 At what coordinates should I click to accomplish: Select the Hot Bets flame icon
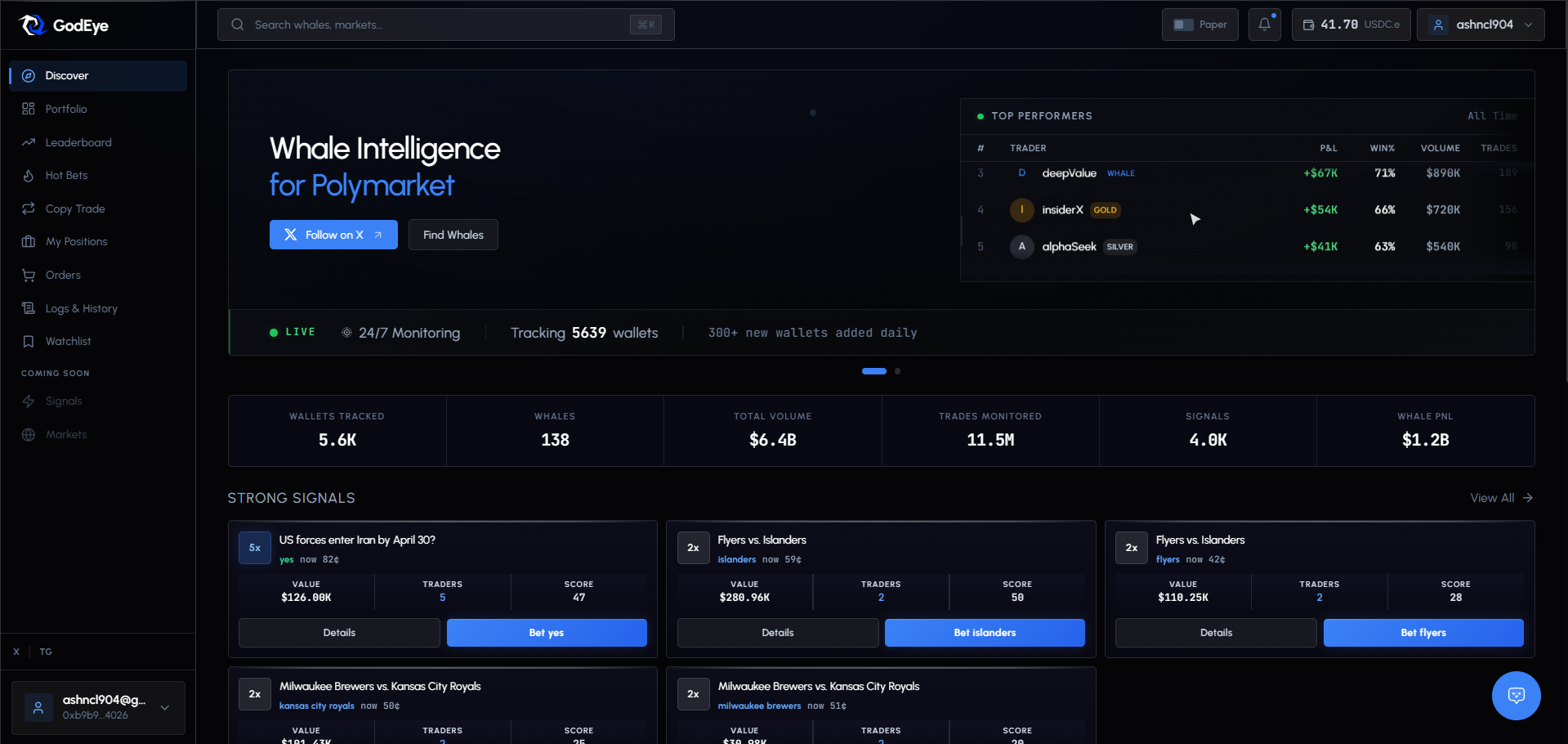click(29, 175)
